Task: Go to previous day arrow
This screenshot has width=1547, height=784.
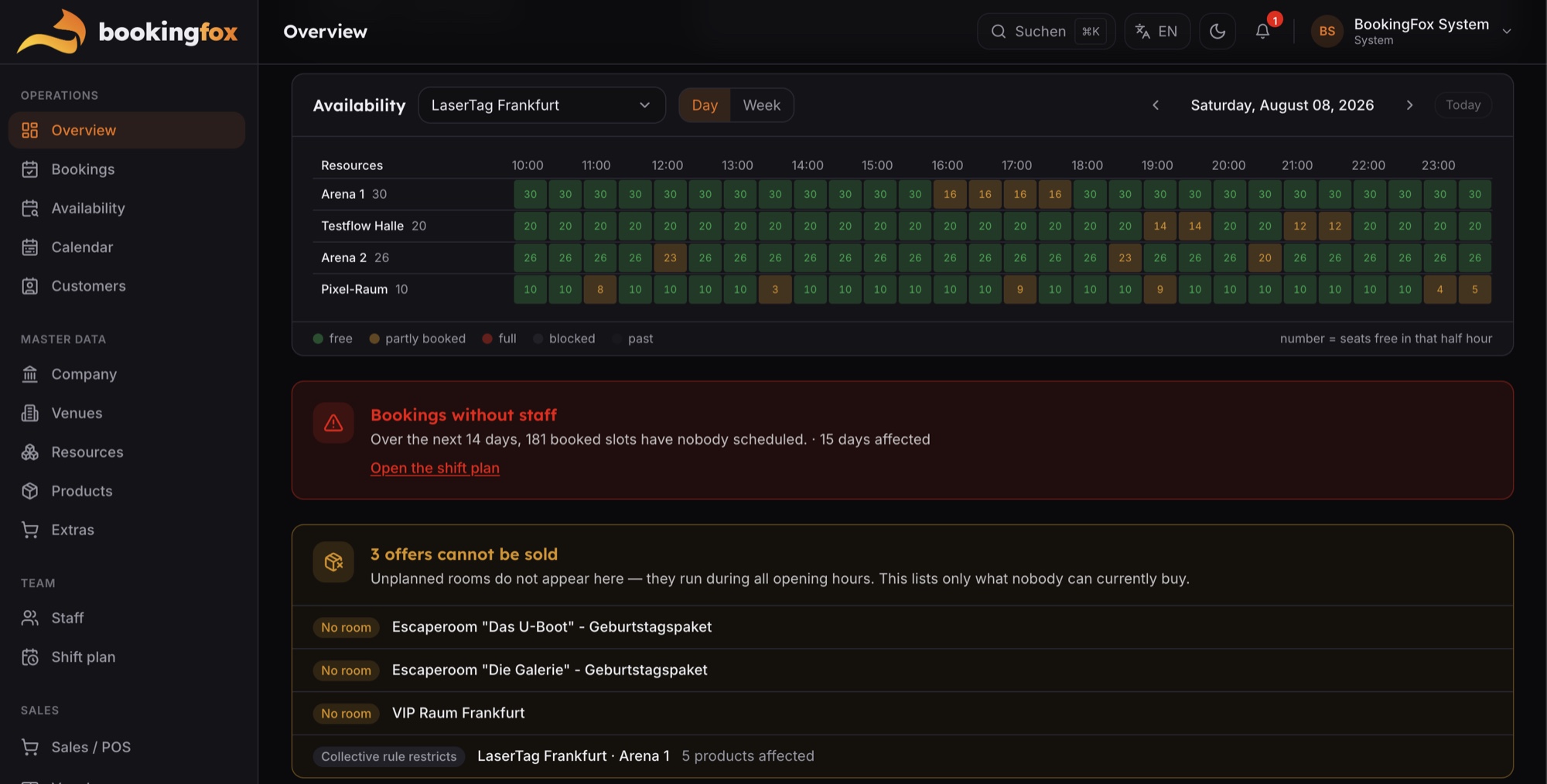Action: (1156, 105)
